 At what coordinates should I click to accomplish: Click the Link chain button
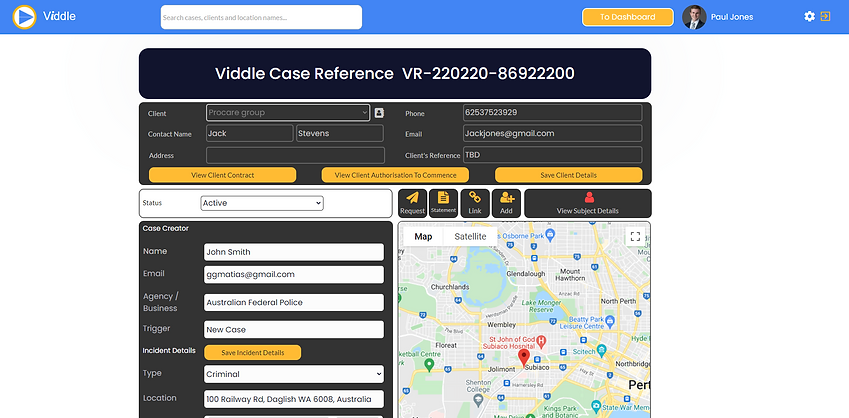click(475, 203)
